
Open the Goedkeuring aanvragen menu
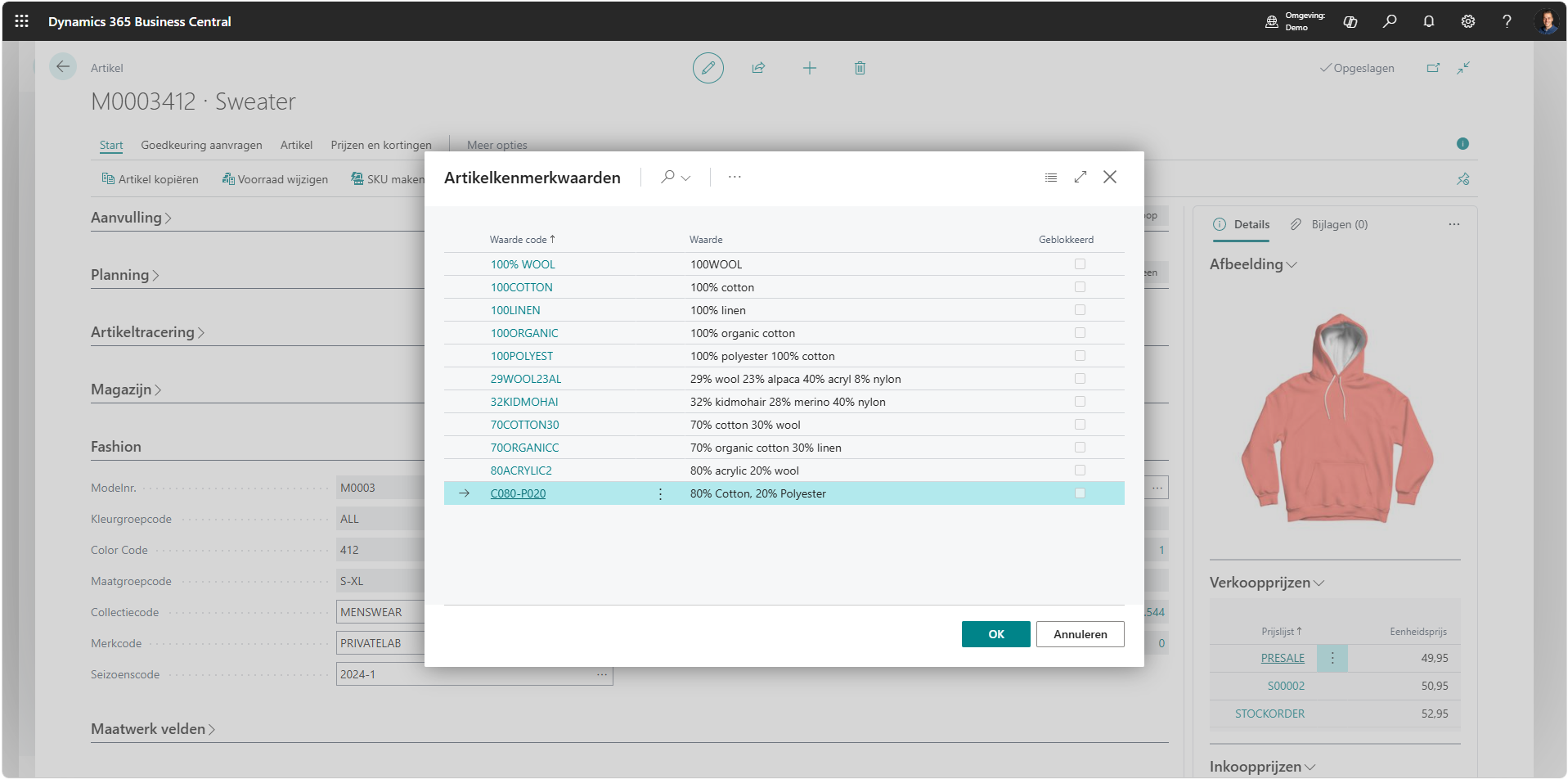pos(201,145)
